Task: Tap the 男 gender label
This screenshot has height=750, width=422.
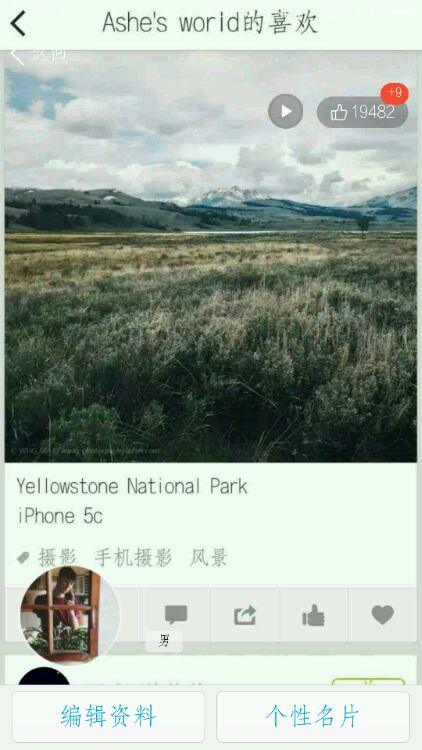Action: point(164,641)
